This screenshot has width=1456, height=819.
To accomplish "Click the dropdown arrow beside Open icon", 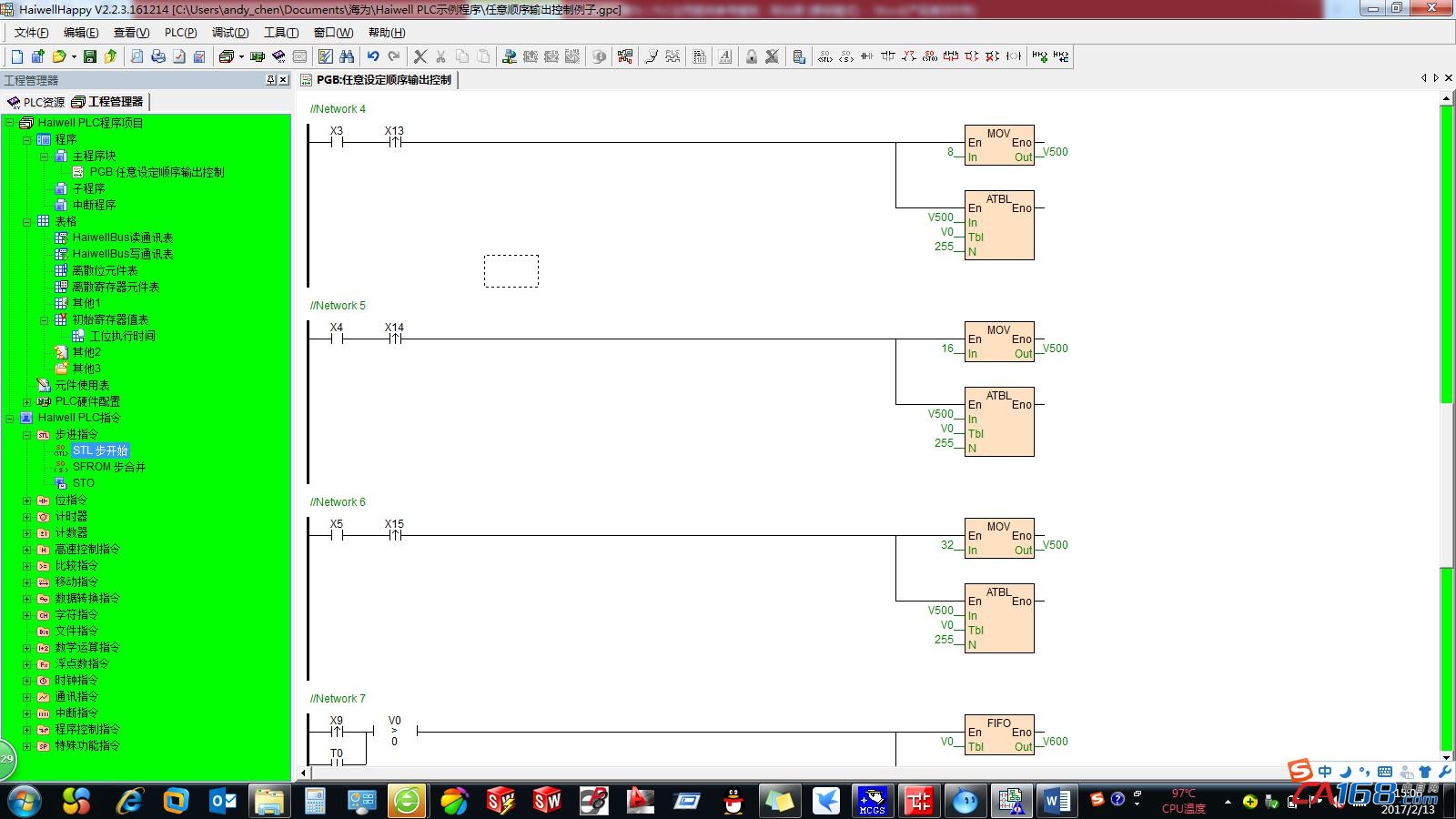I will (x=74, y=56).
